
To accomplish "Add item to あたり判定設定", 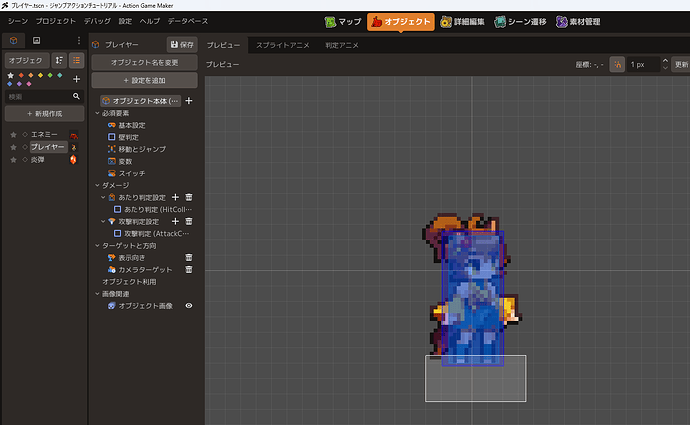I will (x=175, y=197).
